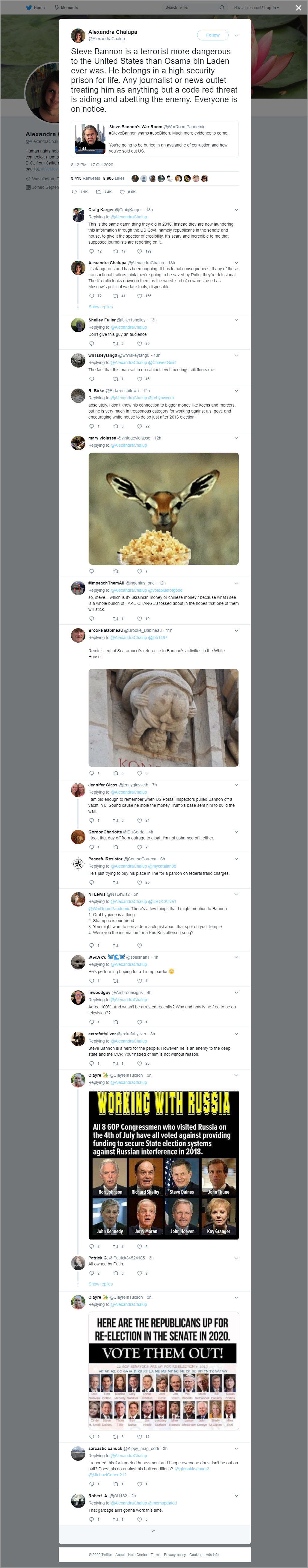This screenshot has width=308, height=1568.
Task: Open the options chevron on Craig Karger's reply
Action: coord(236,209)
